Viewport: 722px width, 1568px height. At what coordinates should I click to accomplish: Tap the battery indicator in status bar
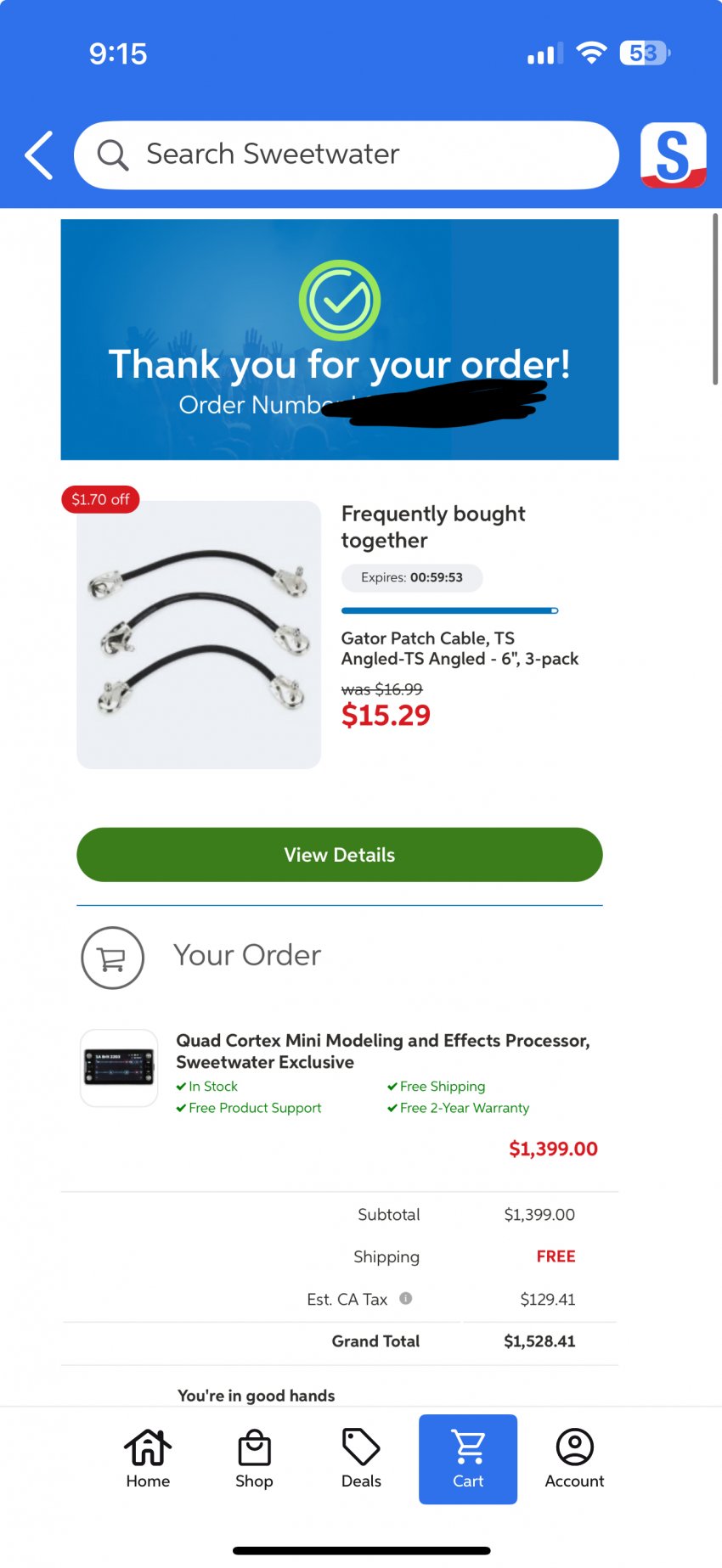tap(645, 53)
